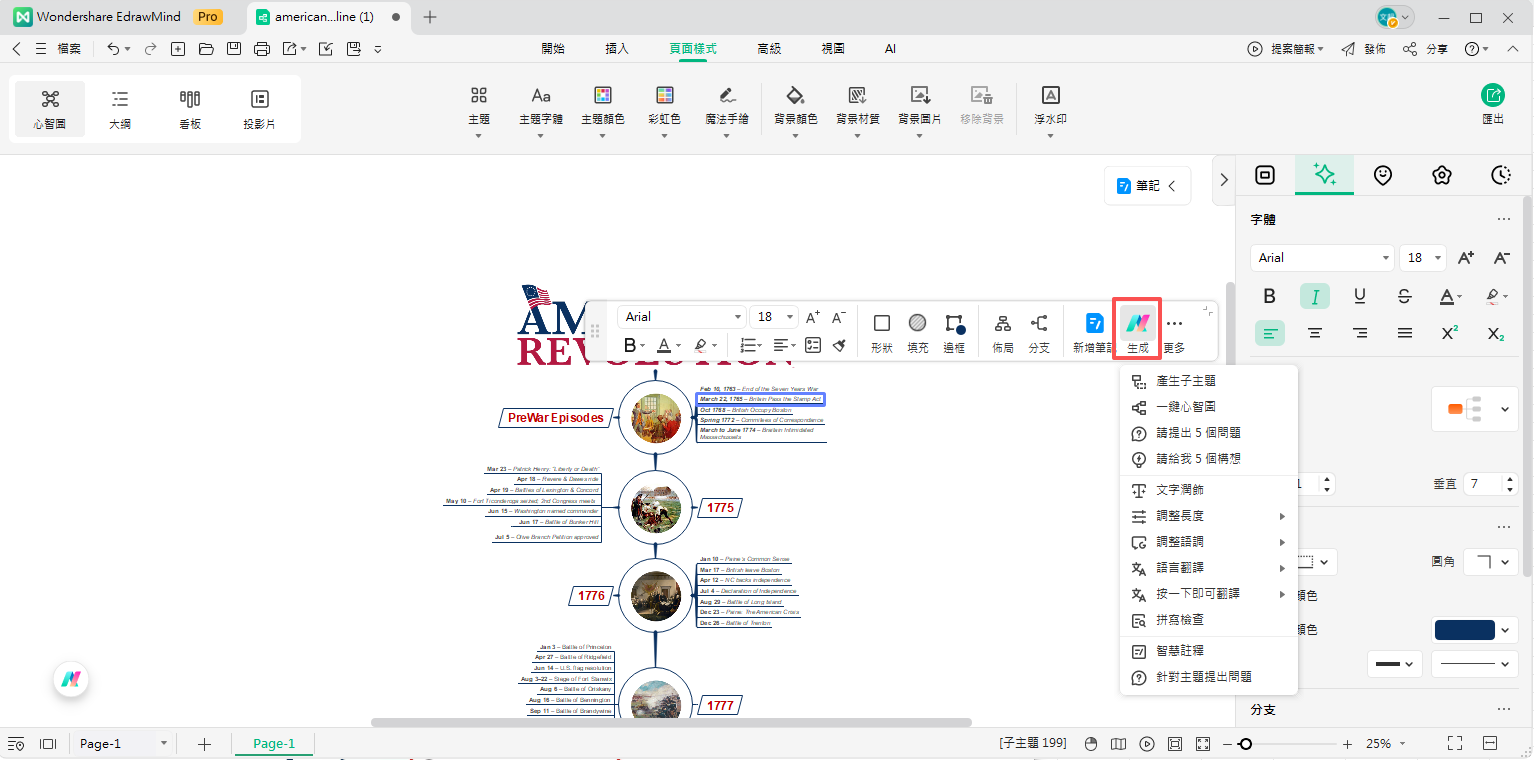
Task: Toggle italic in the right font panel
Action: pyautogui.click(x=1314, y=296)
